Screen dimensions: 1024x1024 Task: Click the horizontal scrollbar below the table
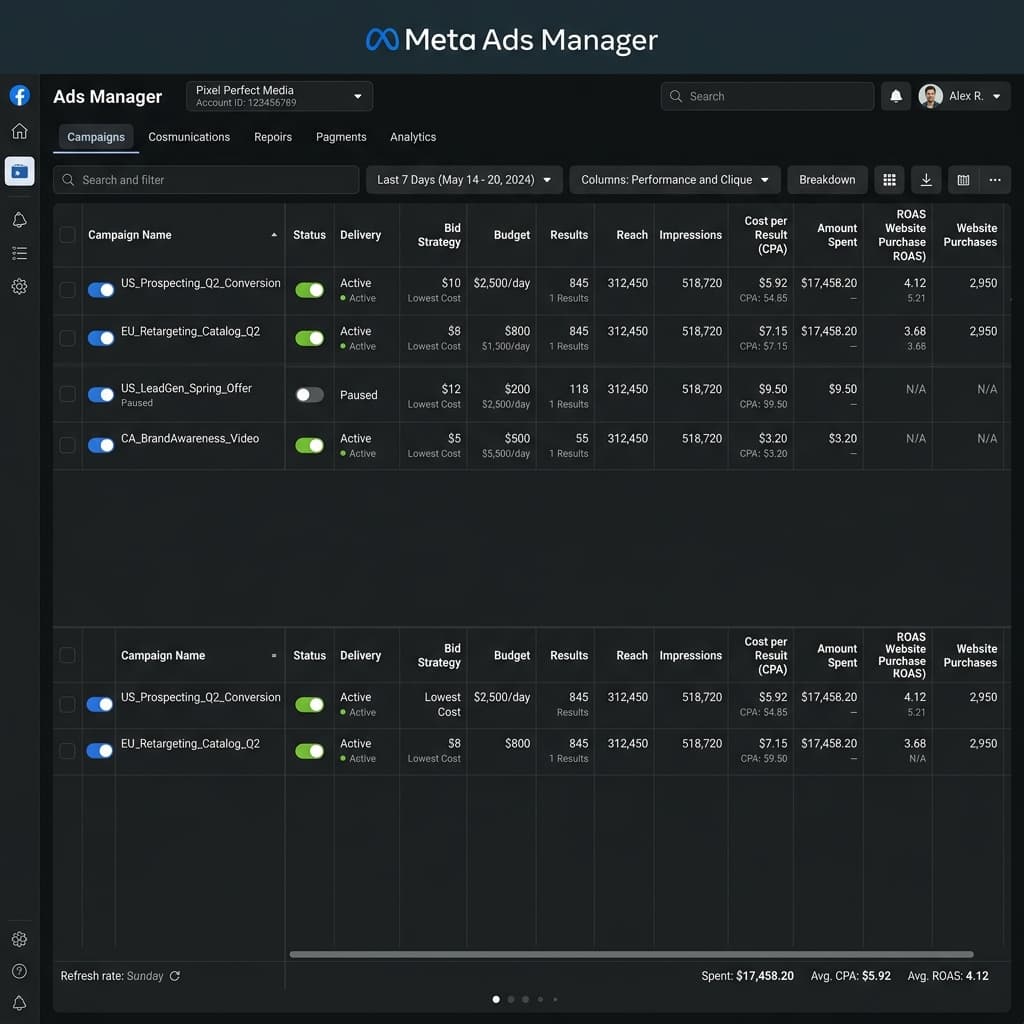pos(630,954)
